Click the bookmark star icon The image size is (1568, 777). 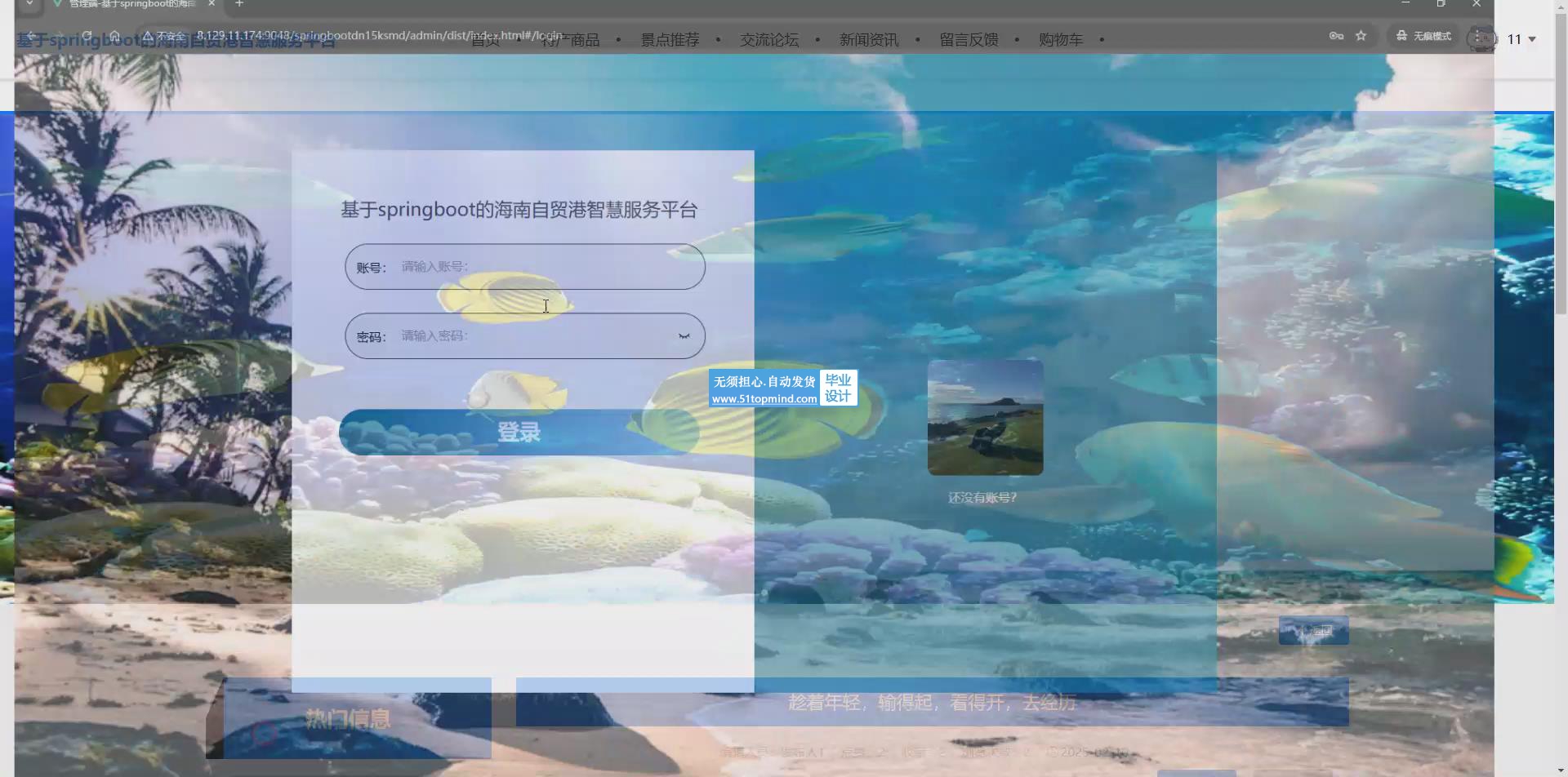pos(1361,36)
